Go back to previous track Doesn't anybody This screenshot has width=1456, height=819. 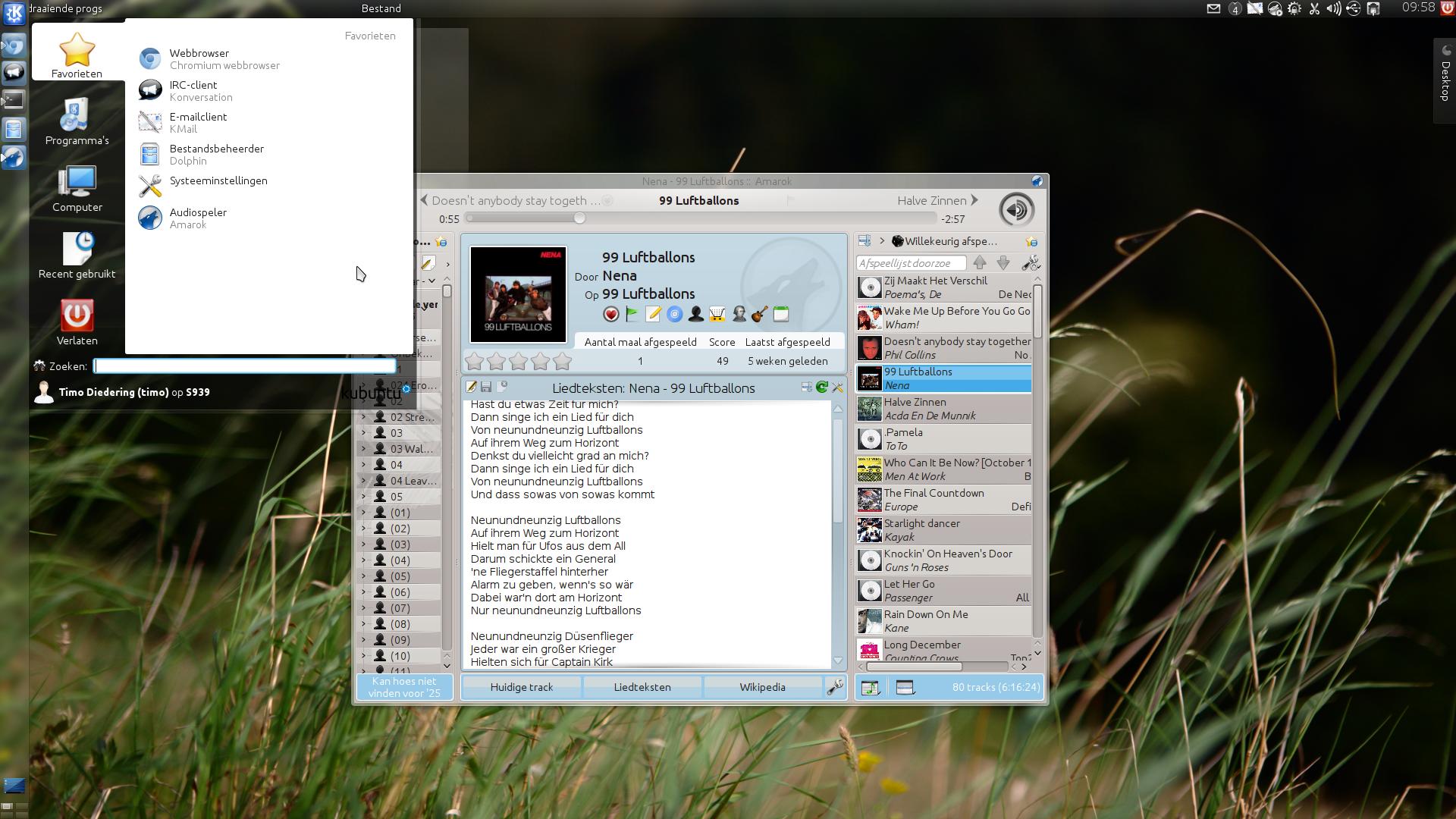point(510,200)
